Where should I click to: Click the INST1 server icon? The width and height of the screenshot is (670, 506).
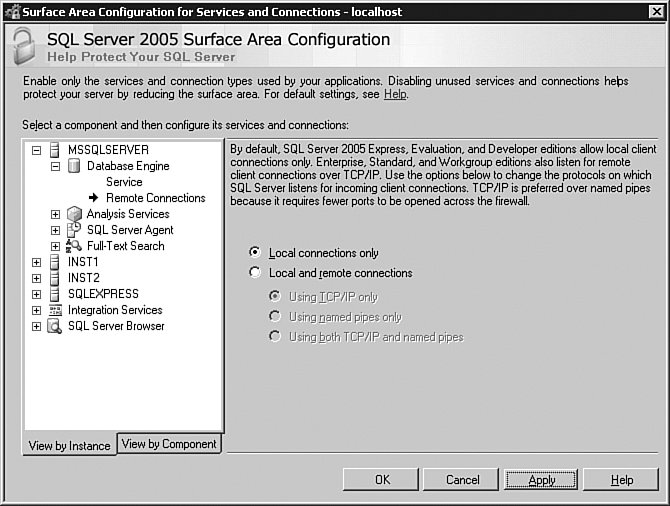pyautogui.click(x=55, y=262)
